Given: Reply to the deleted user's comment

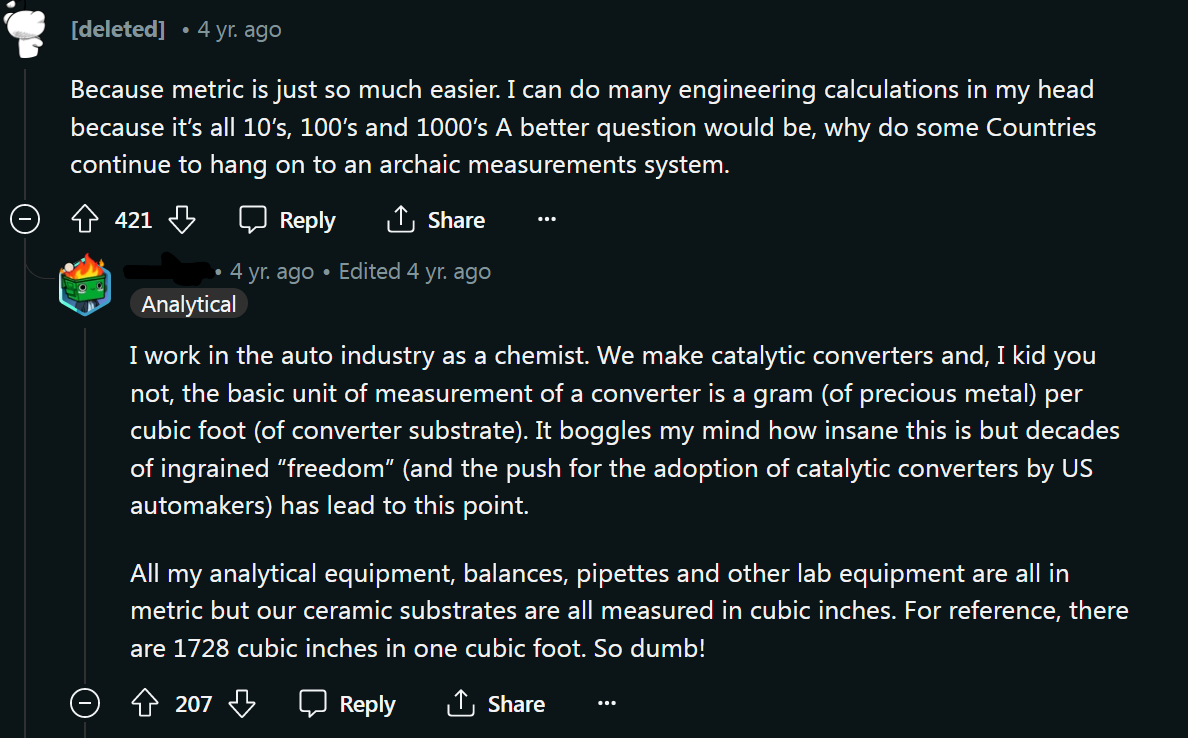Looking at the screenshot, I should coord(287,220).
